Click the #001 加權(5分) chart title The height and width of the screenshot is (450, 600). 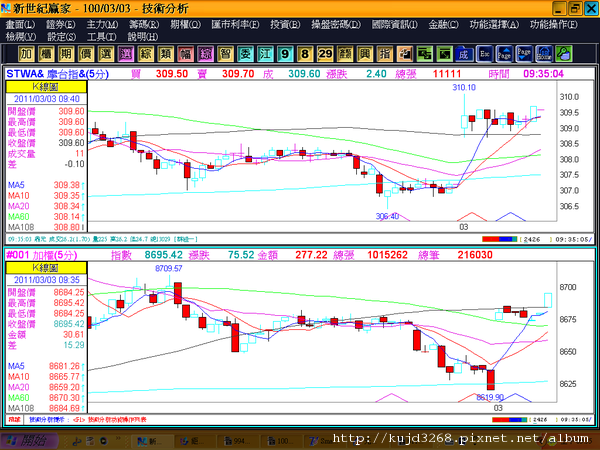(42, 255)
